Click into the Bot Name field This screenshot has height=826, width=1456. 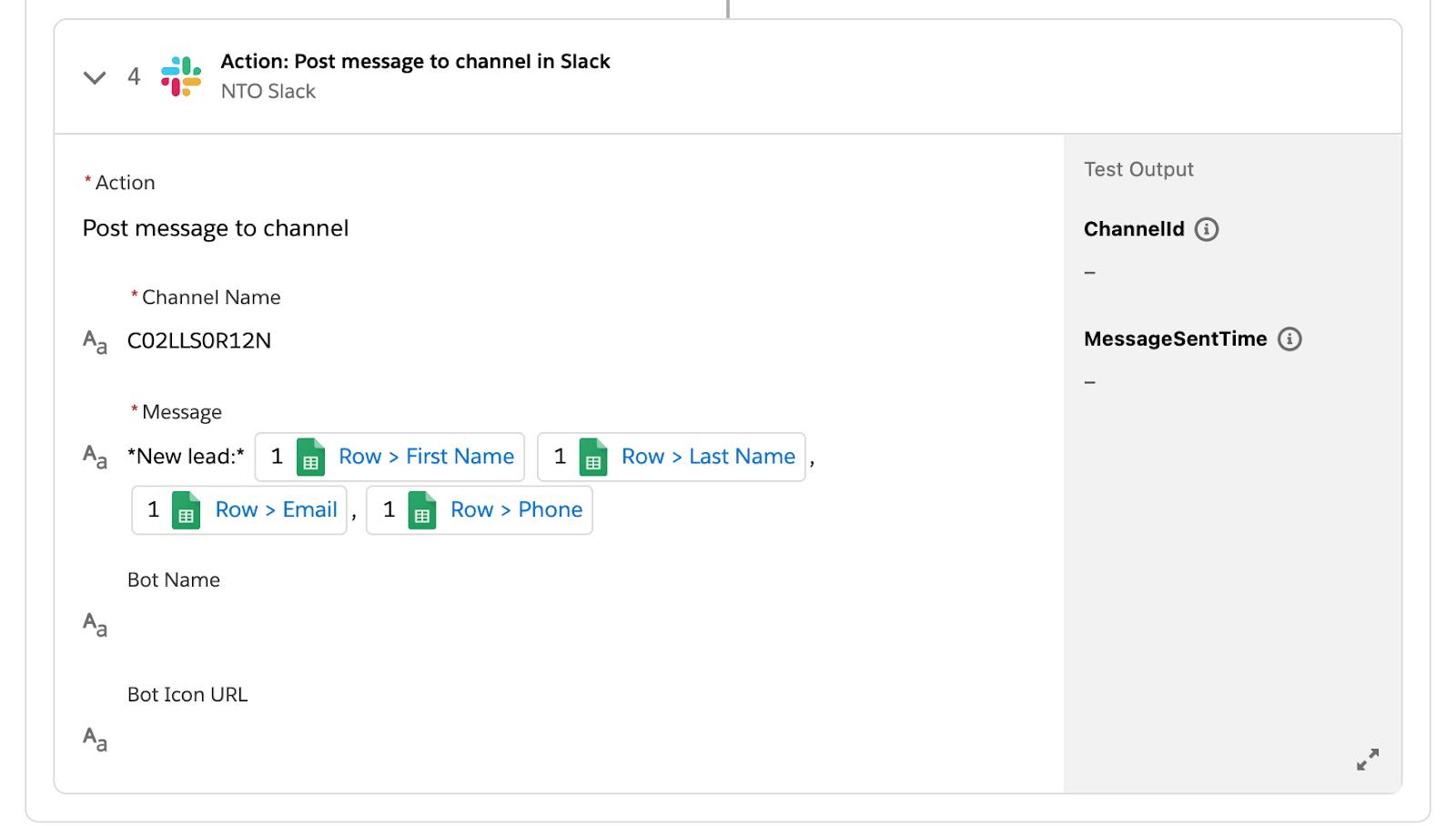(x=582, y=625)
